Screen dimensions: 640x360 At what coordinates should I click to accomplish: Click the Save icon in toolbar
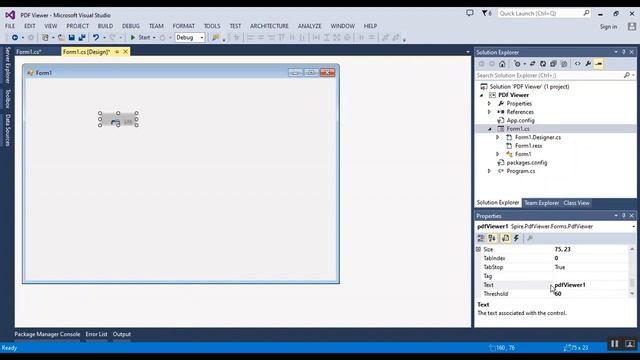click(x=71, y=38)
